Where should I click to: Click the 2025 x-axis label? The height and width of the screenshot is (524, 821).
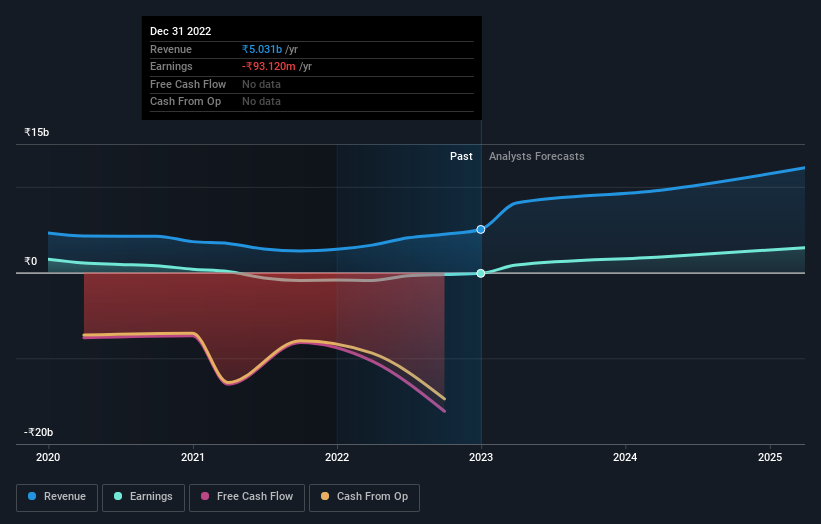point(770,457)
